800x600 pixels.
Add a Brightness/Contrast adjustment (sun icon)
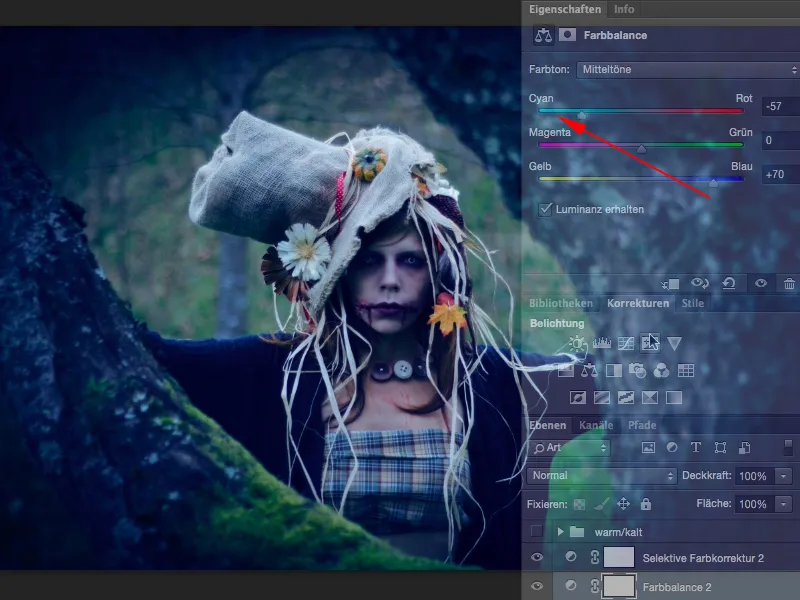(x=578, y=343)
